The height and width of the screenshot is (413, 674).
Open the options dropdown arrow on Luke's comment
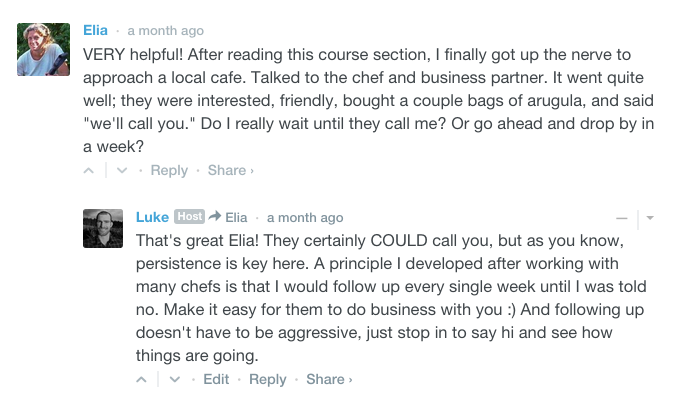pyautogui.click(x=649, y=217)
